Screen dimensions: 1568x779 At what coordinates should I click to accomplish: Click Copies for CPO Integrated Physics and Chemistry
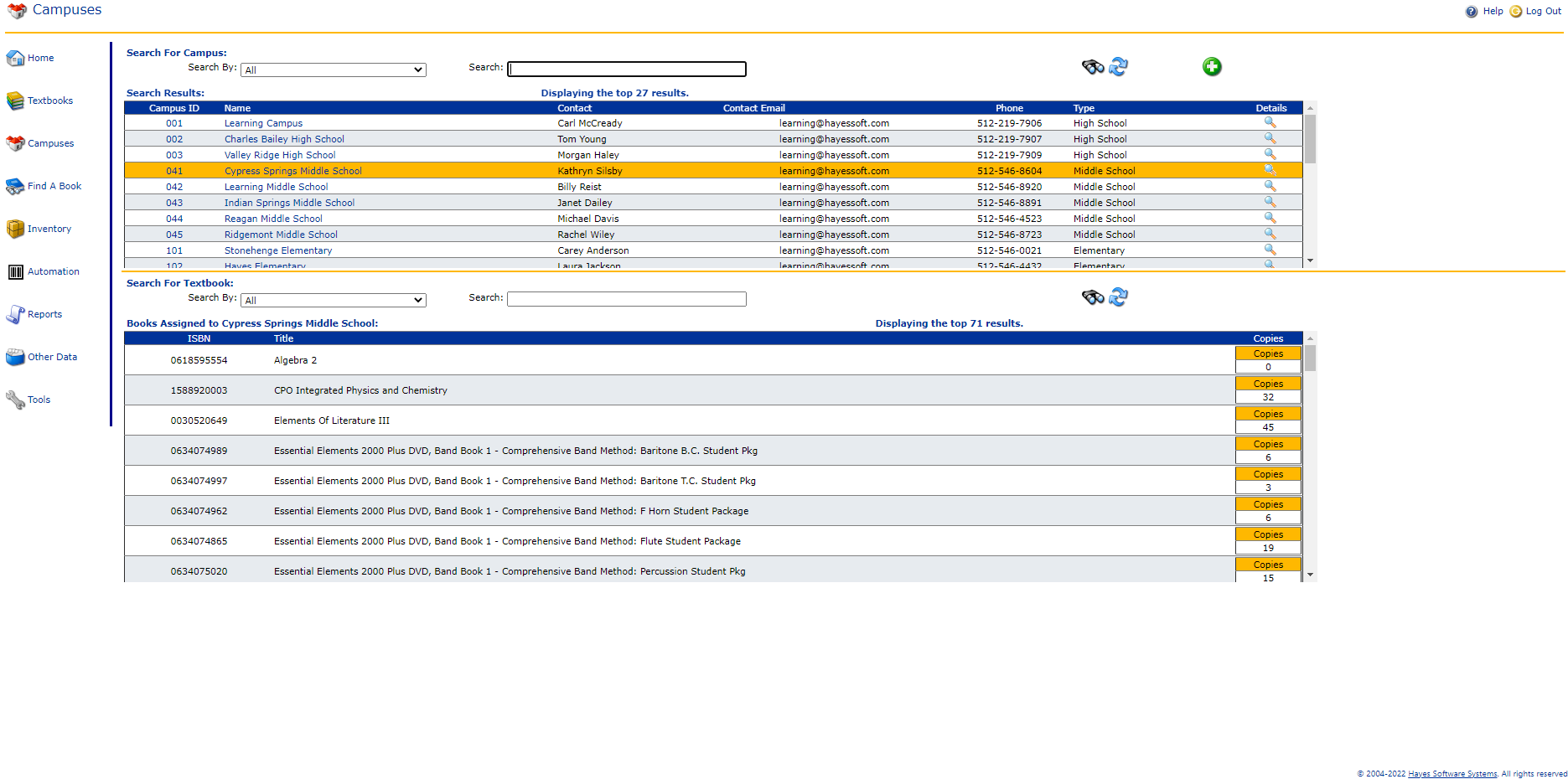[1268, 384]
